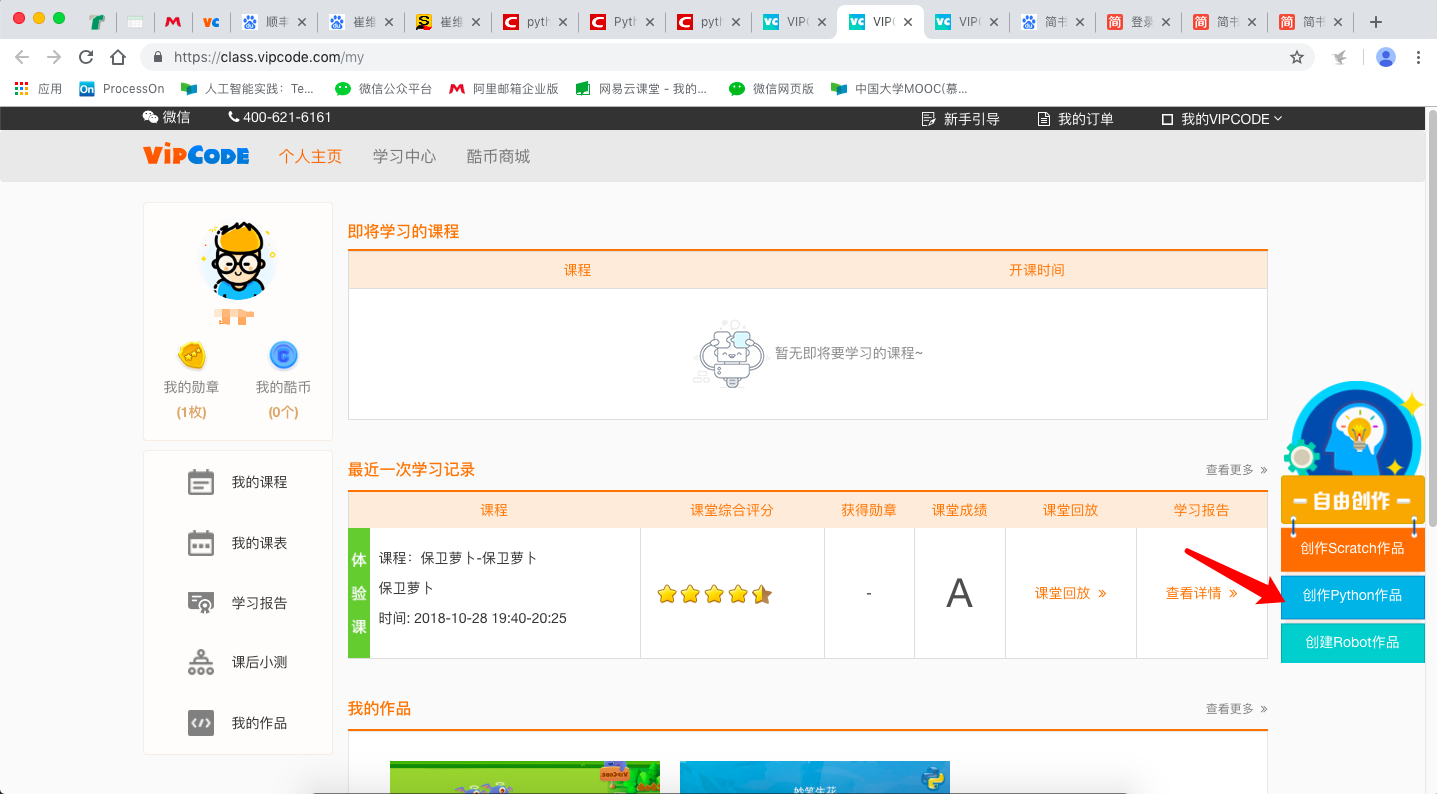This screenshot has width=1437, height=794.
Task: Open the ProcessOn bookmark
Action: tap(122, 88)
